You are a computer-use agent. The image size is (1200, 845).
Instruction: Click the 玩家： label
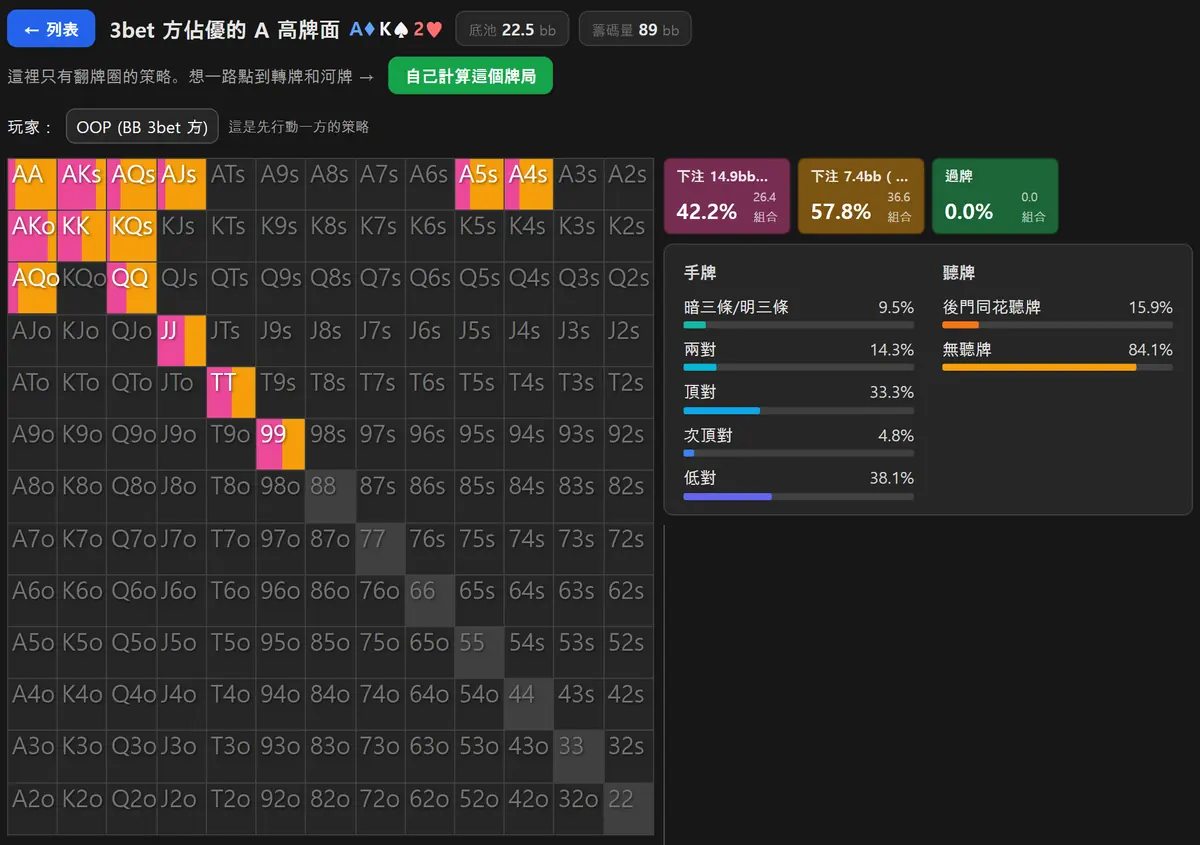tap(30, 127)
